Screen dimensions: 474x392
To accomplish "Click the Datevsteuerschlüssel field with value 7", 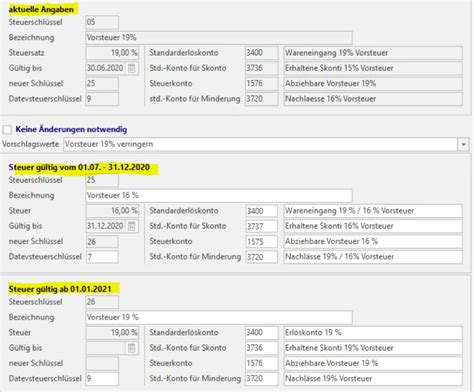I will pyautogui.click(x=102, y=257).
